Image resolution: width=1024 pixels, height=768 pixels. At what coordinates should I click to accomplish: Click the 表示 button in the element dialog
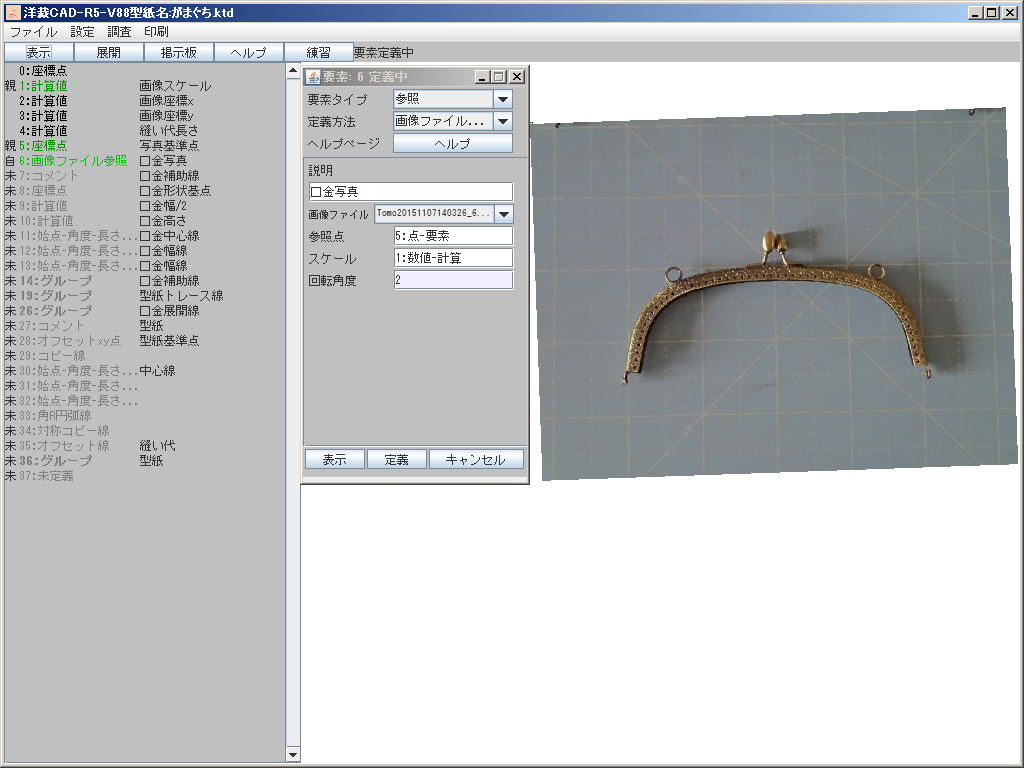[334, 460]
